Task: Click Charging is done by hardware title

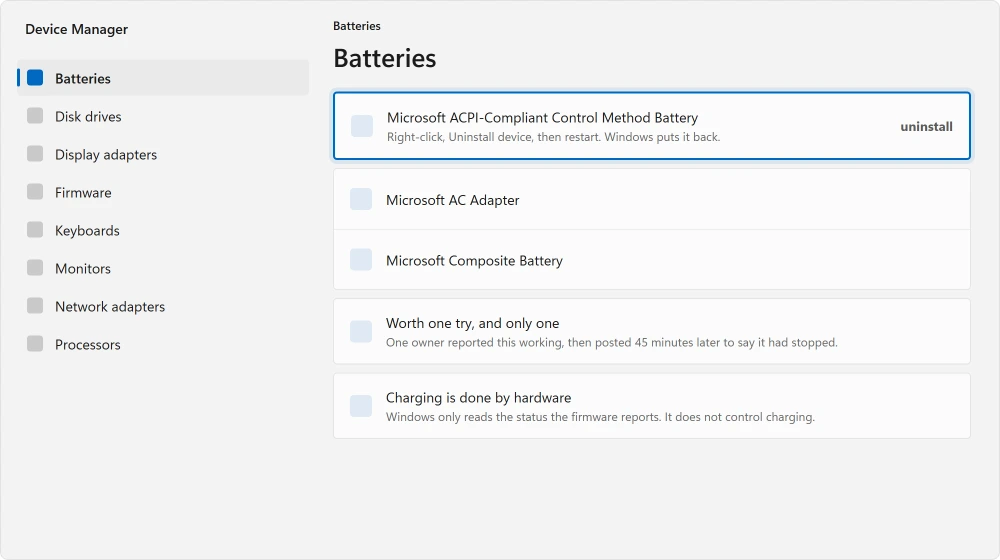Action: click(478, 398)
